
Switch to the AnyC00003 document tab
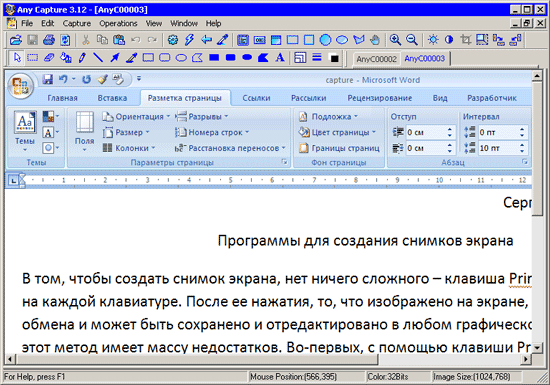(x=424, y=59)
